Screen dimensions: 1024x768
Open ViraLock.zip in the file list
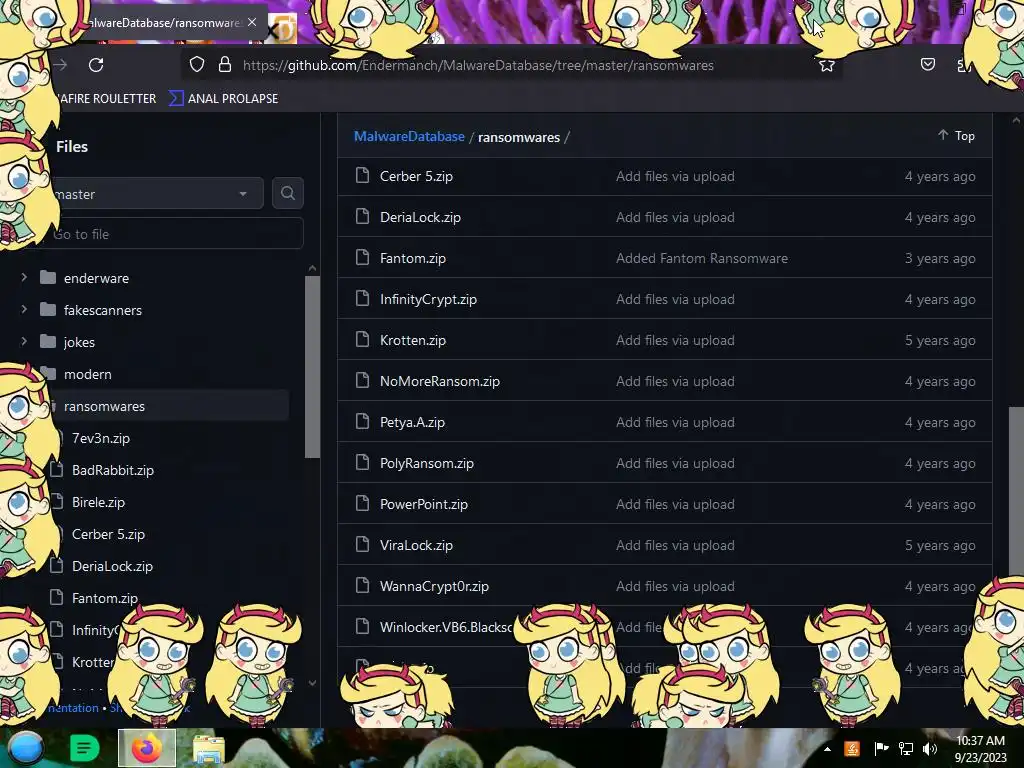coord(416,545)
